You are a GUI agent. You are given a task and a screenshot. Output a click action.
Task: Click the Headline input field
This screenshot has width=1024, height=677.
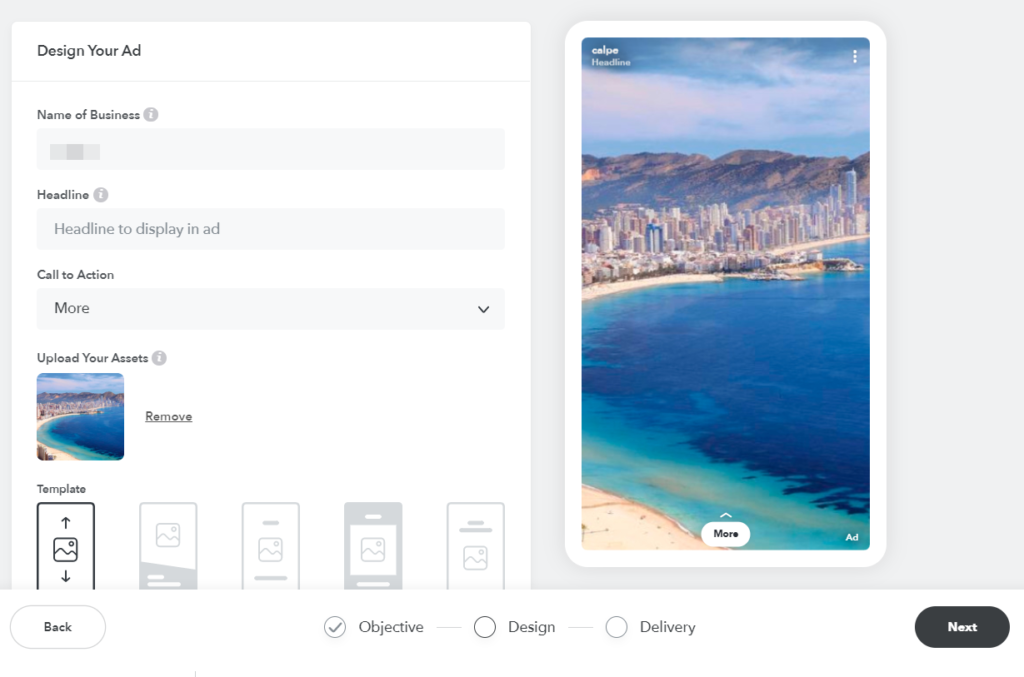point(270,229)
